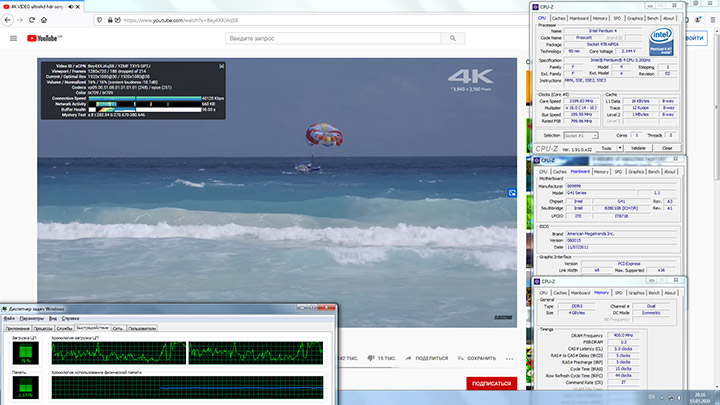Switch to Пользователи tab in Task Manager
The width and height of the screenshot is (720, 405).
[142, 328]
